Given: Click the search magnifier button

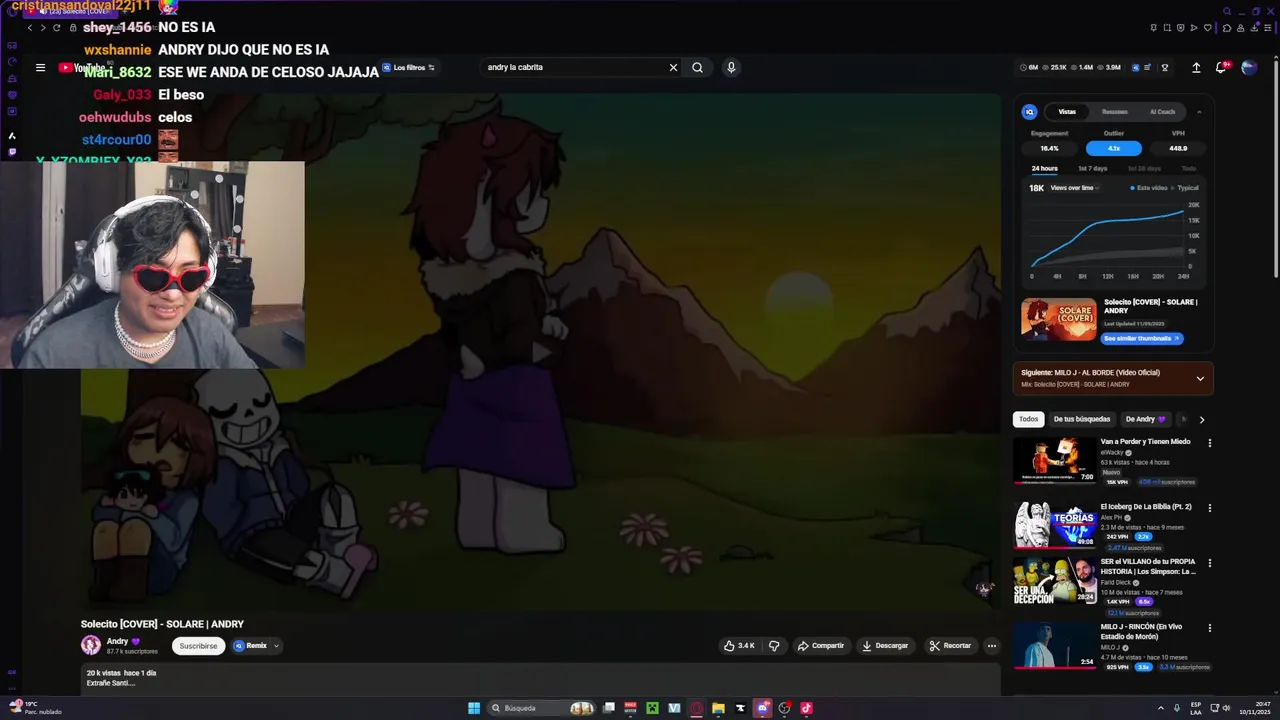Looking at the screenshot, I should [697, 68].
